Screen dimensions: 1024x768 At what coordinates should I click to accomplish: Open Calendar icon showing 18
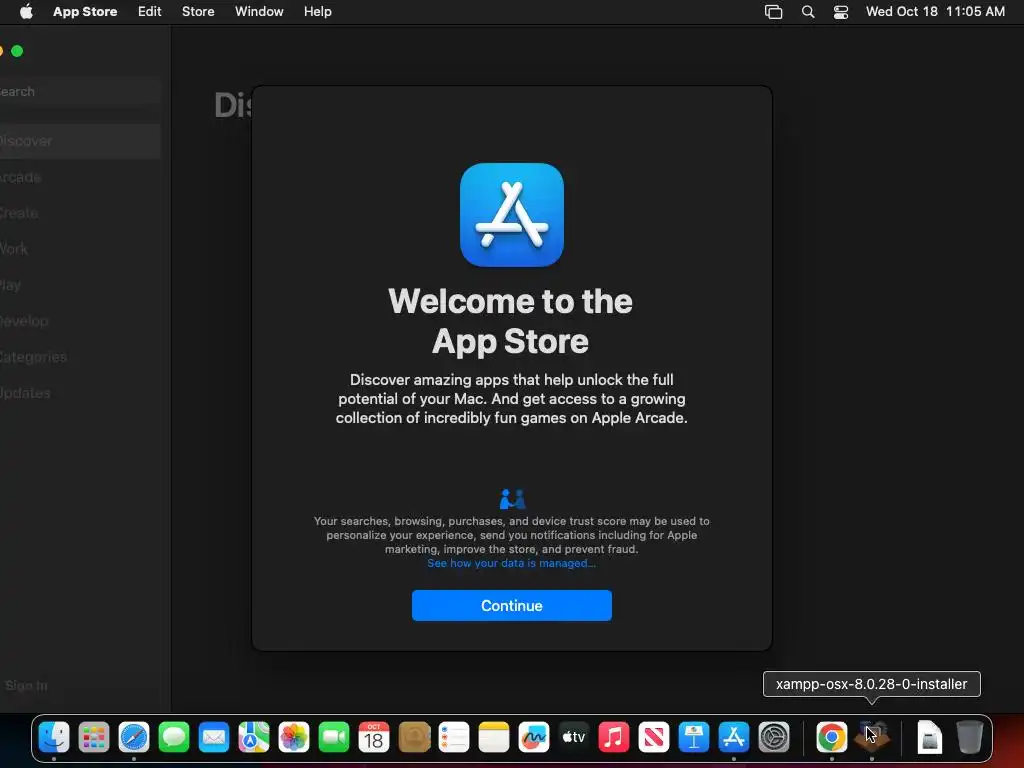[374, 738]
